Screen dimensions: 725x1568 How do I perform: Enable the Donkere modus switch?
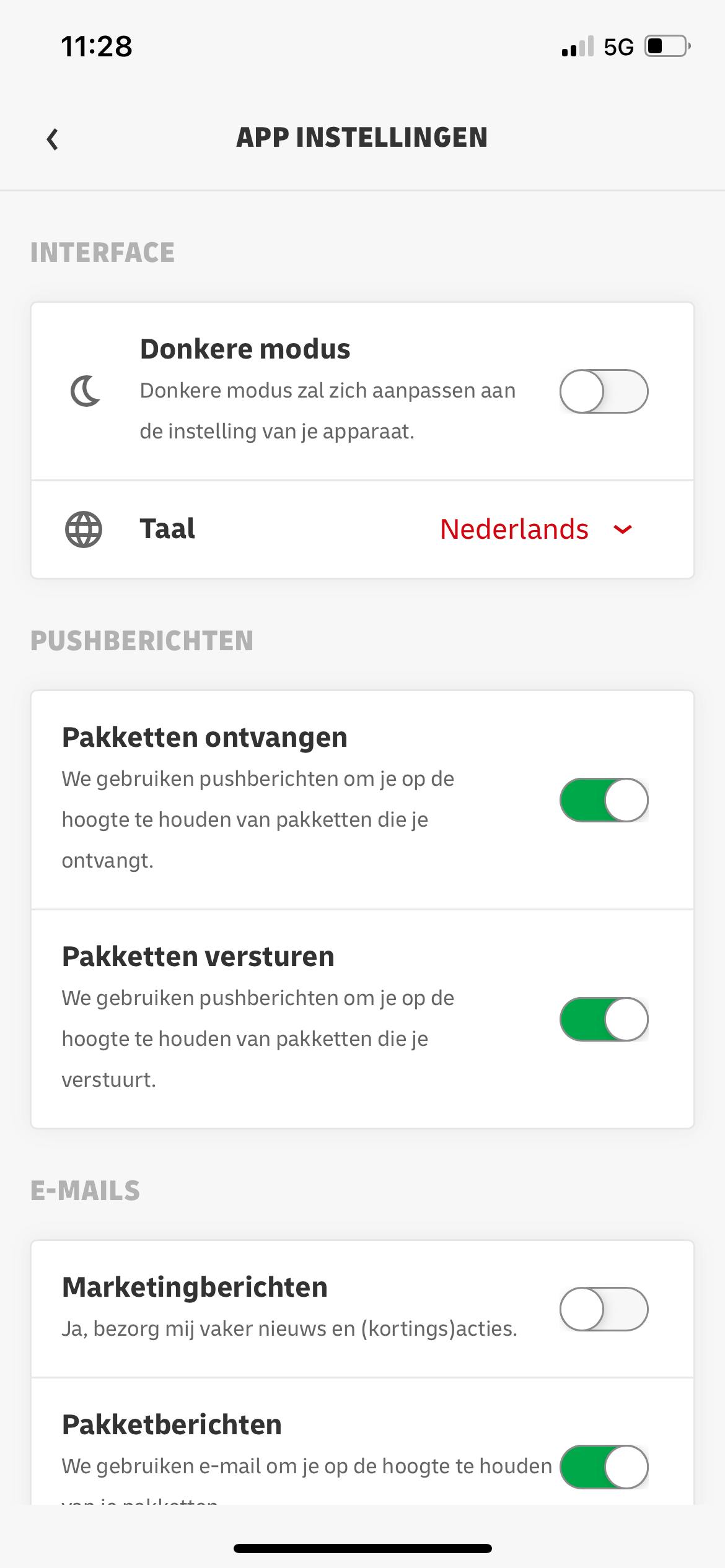[x=604, y=391]
